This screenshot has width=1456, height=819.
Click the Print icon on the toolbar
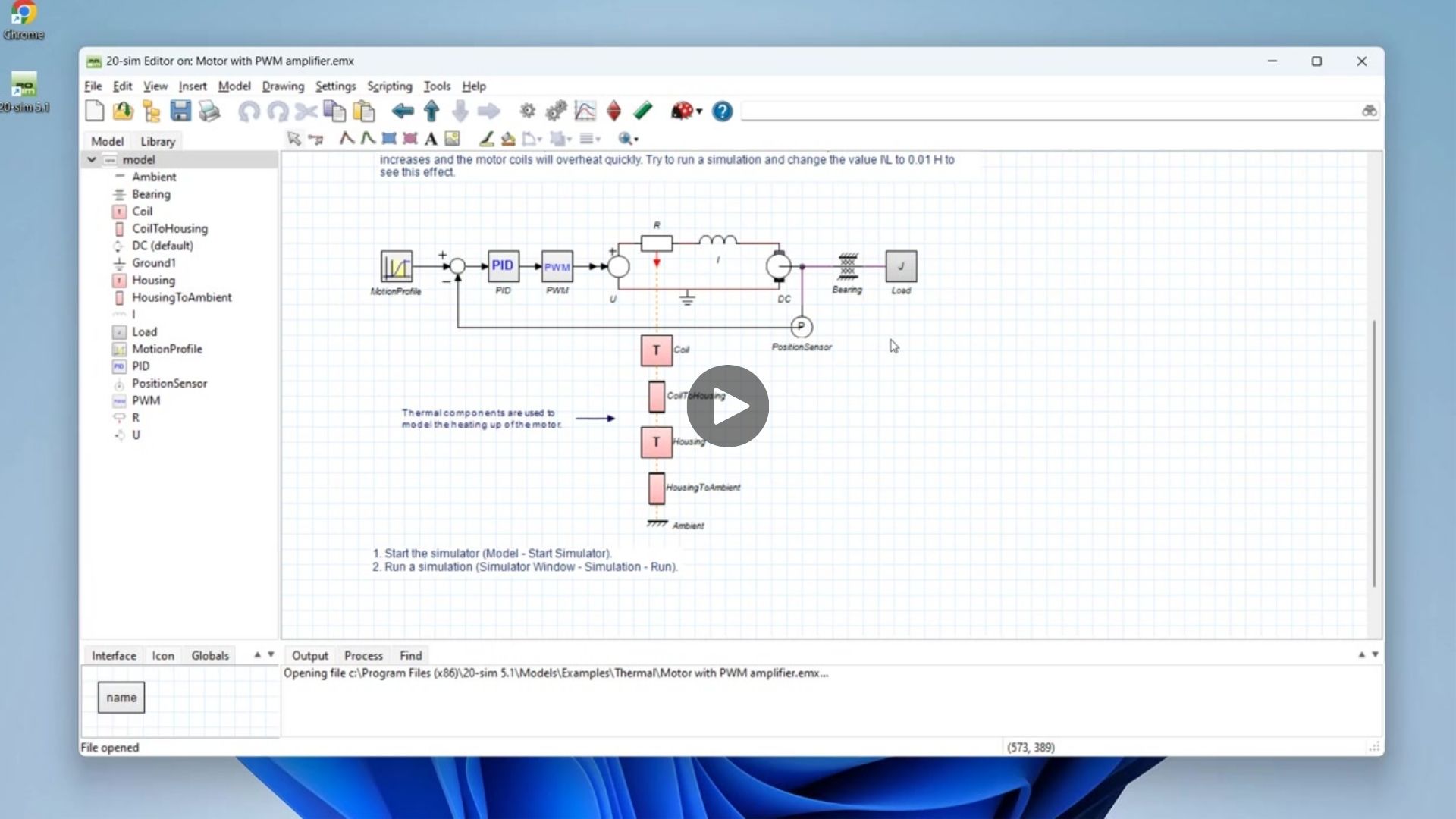click(209, 111)
